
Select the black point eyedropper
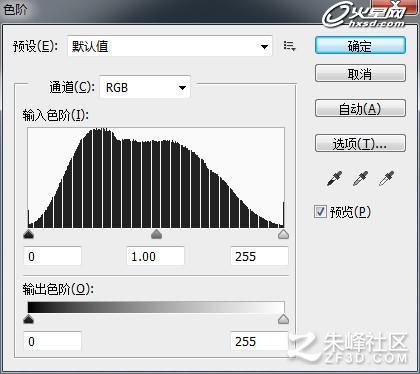(335, 178)
